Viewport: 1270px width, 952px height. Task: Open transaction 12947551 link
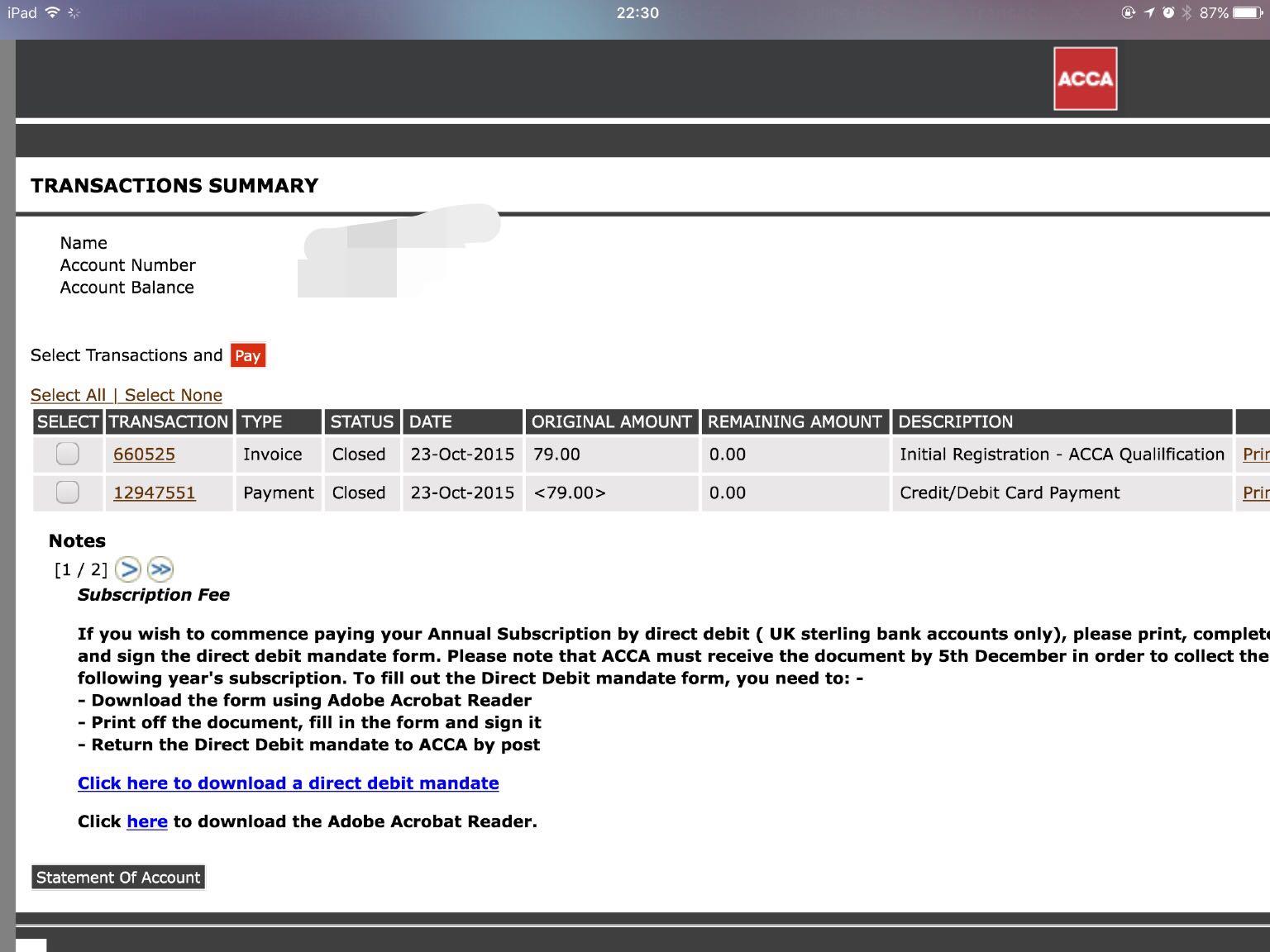pyautogui.click(x=155, y=493)
